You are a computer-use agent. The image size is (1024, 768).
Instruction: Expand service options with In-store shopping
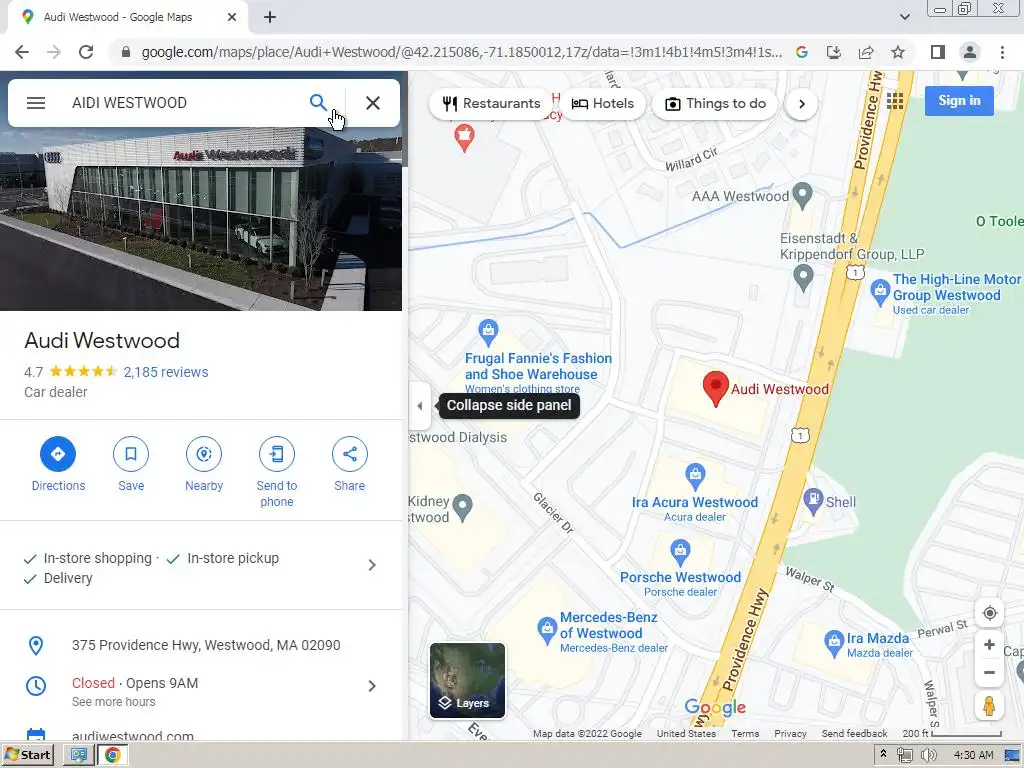point(200,566)
